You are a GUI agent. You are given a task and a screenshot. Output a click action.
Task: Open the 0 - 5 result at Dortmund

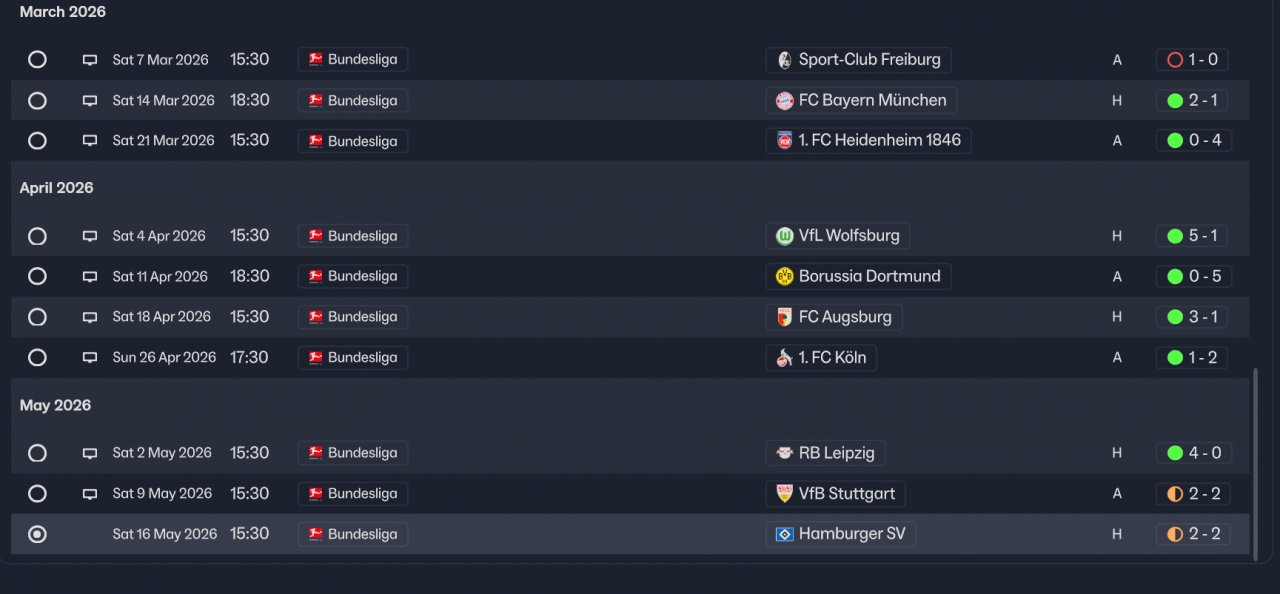1194,277
